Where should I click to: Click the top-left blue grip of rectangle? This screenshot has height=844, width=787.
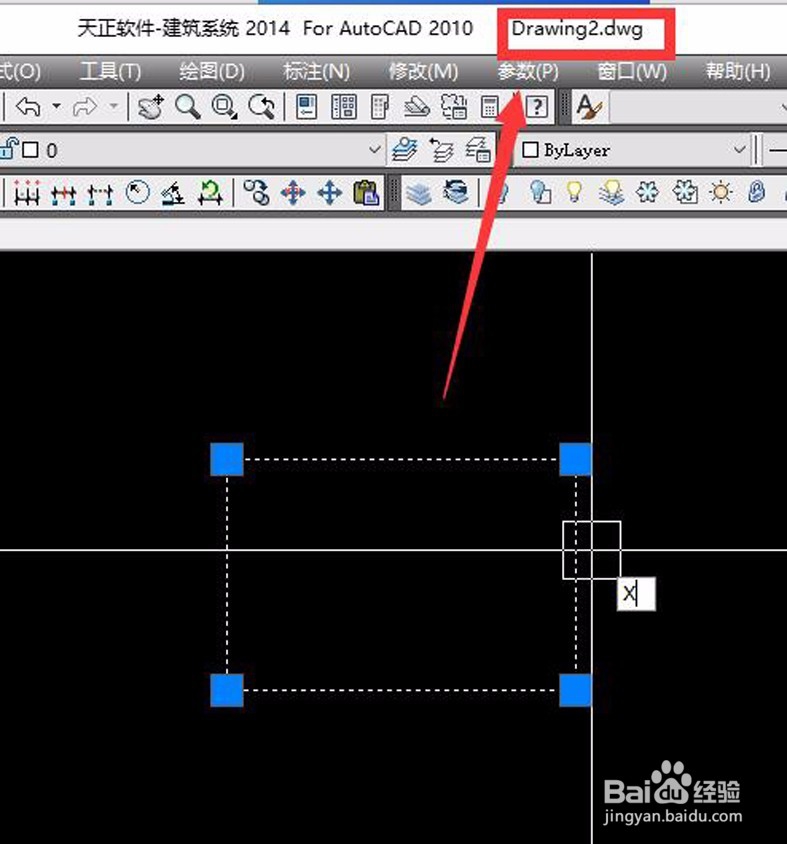click(x=227, y=459)
